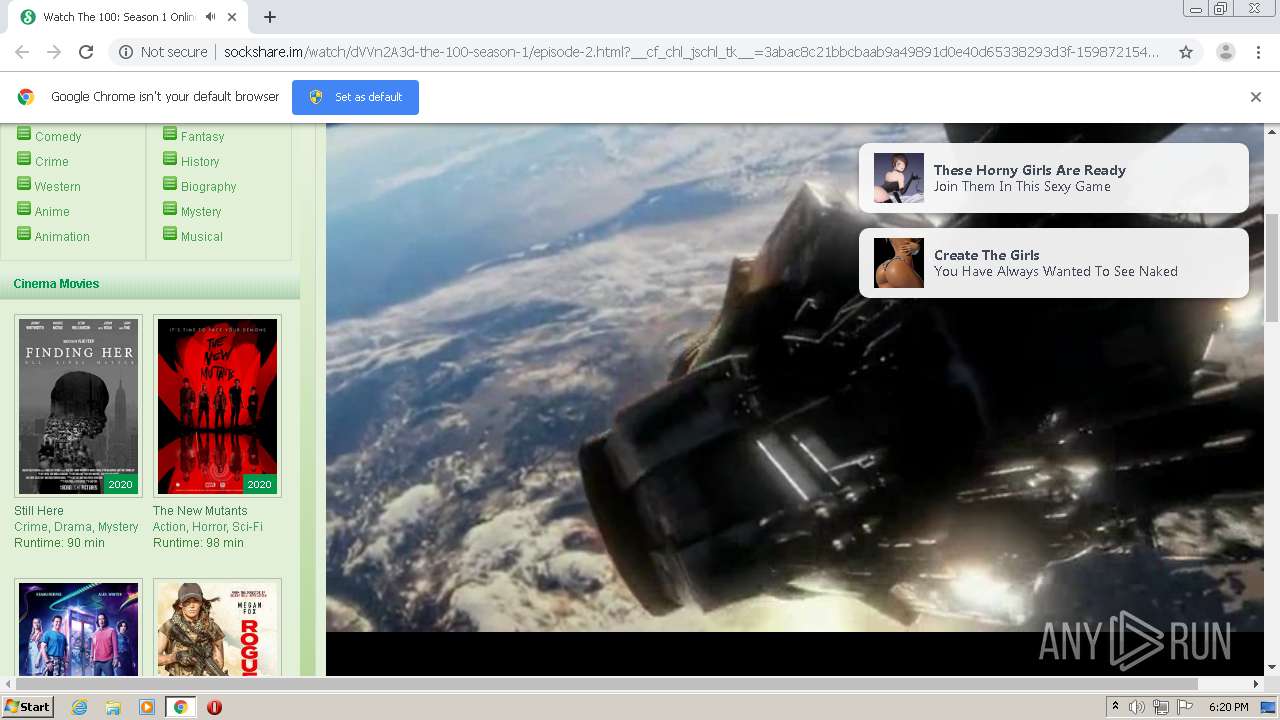Viewport: 1280px width, 720px height.
Task: Click the History genre link
Action: pos(200,162)
